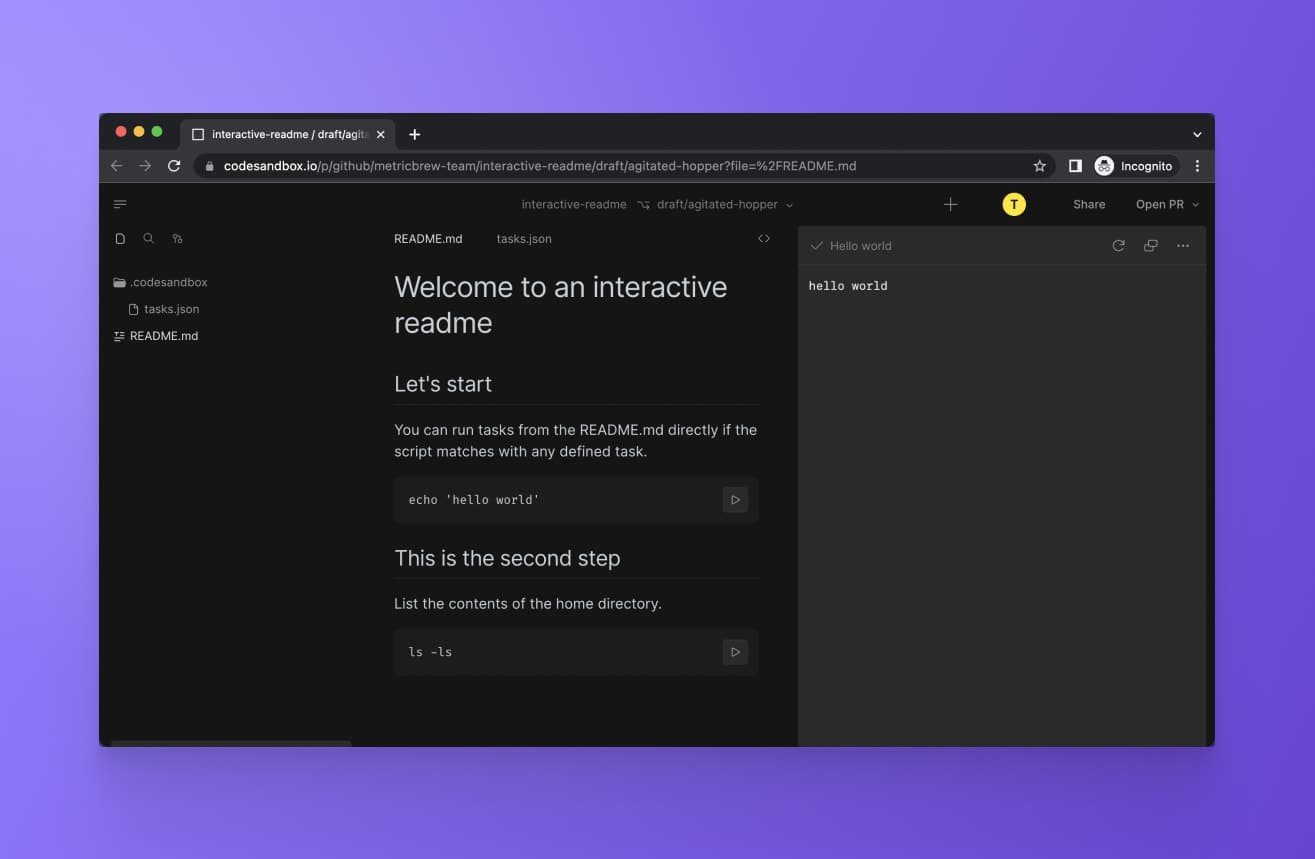The width and height of the screenshot is (1315, 859).
Task: Open the terminal overflow menu with three dots
Action: pyautogui.click(x=1183, y=245)
